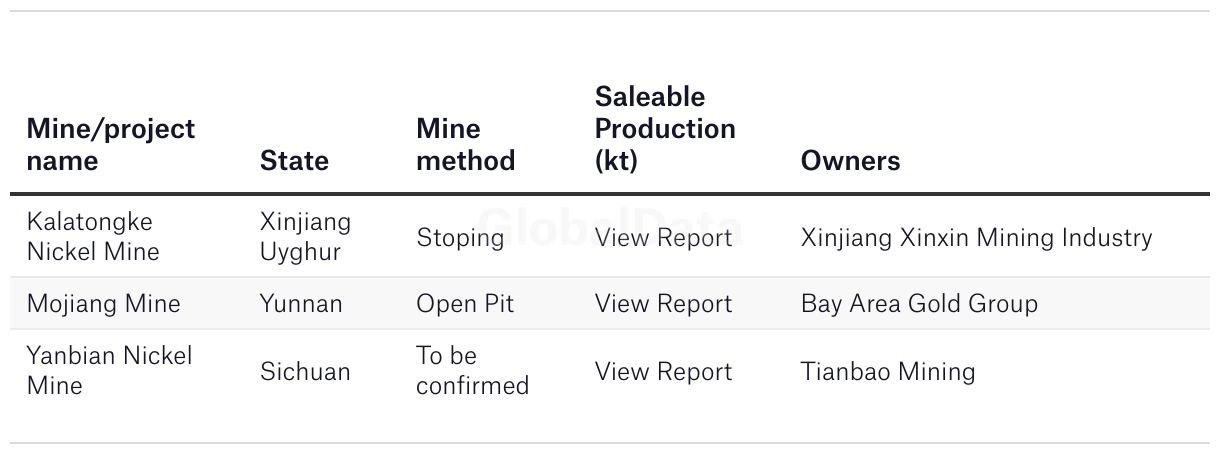Open View Report link for Mojiang Mine
1220x454 pixels.
pos(663,303)
